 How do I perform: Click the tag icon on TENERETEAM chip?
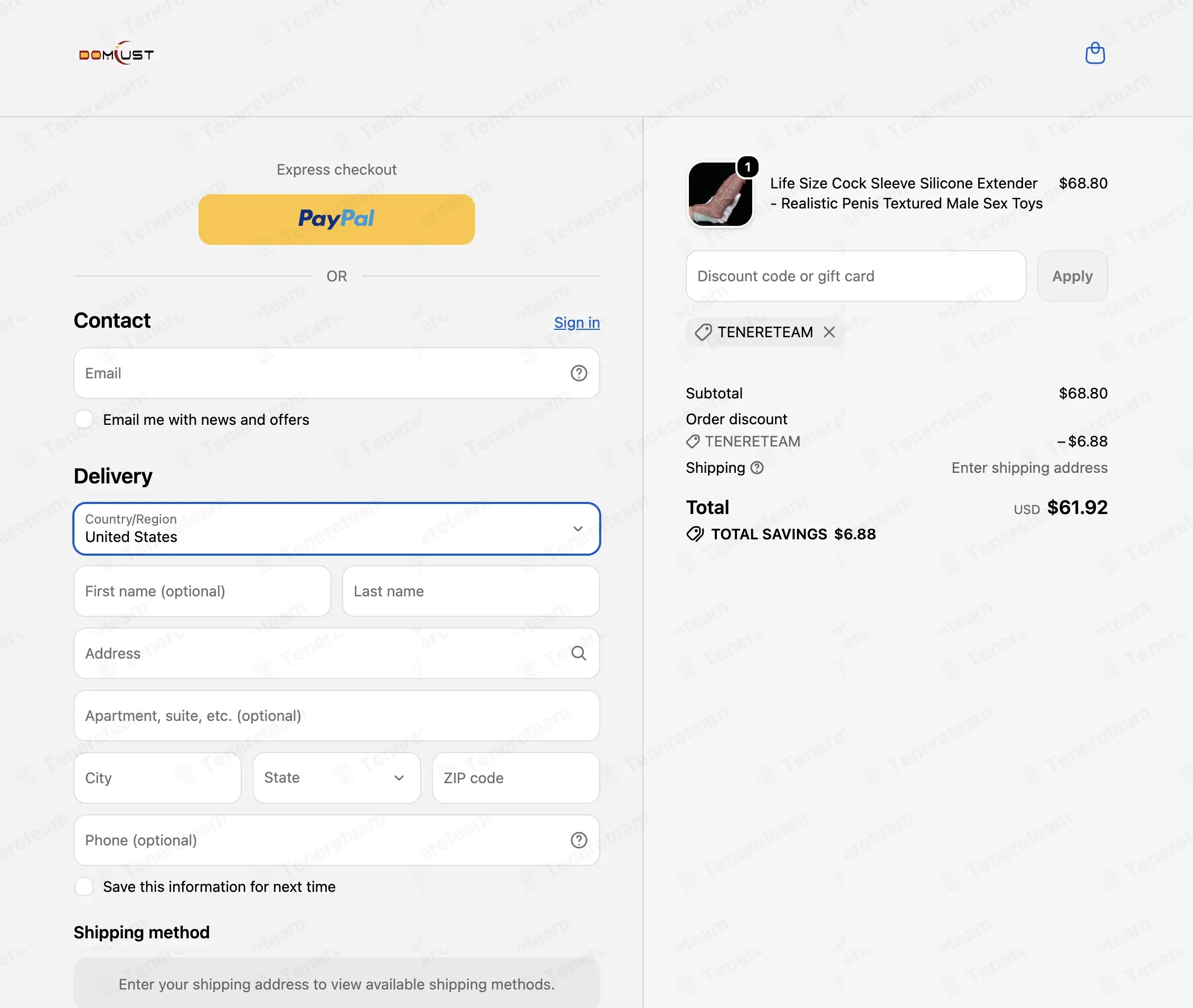(x=703, y=331)
